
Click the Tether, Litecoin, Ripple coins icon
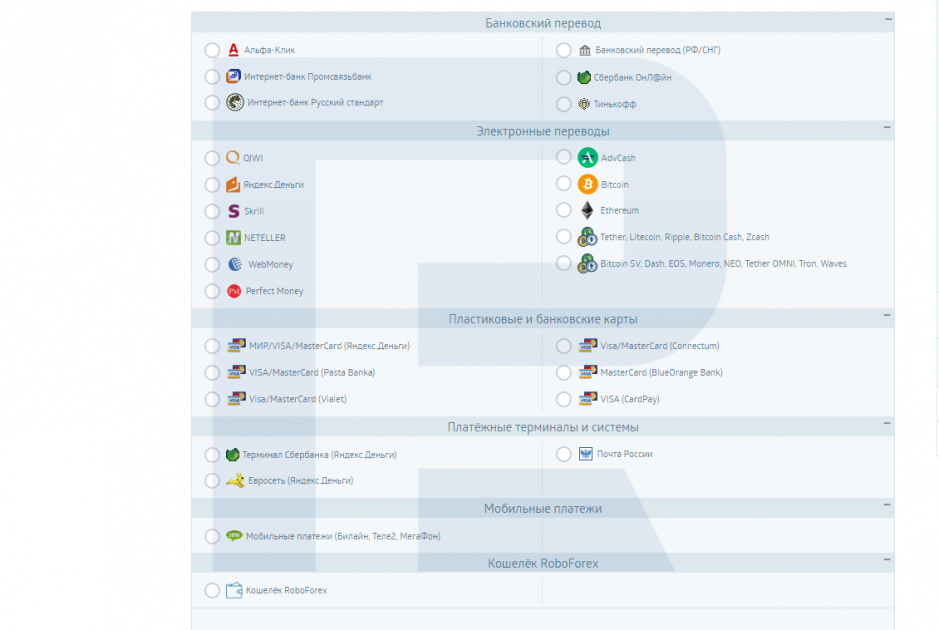pyautogui.click(x=587, y=237)
